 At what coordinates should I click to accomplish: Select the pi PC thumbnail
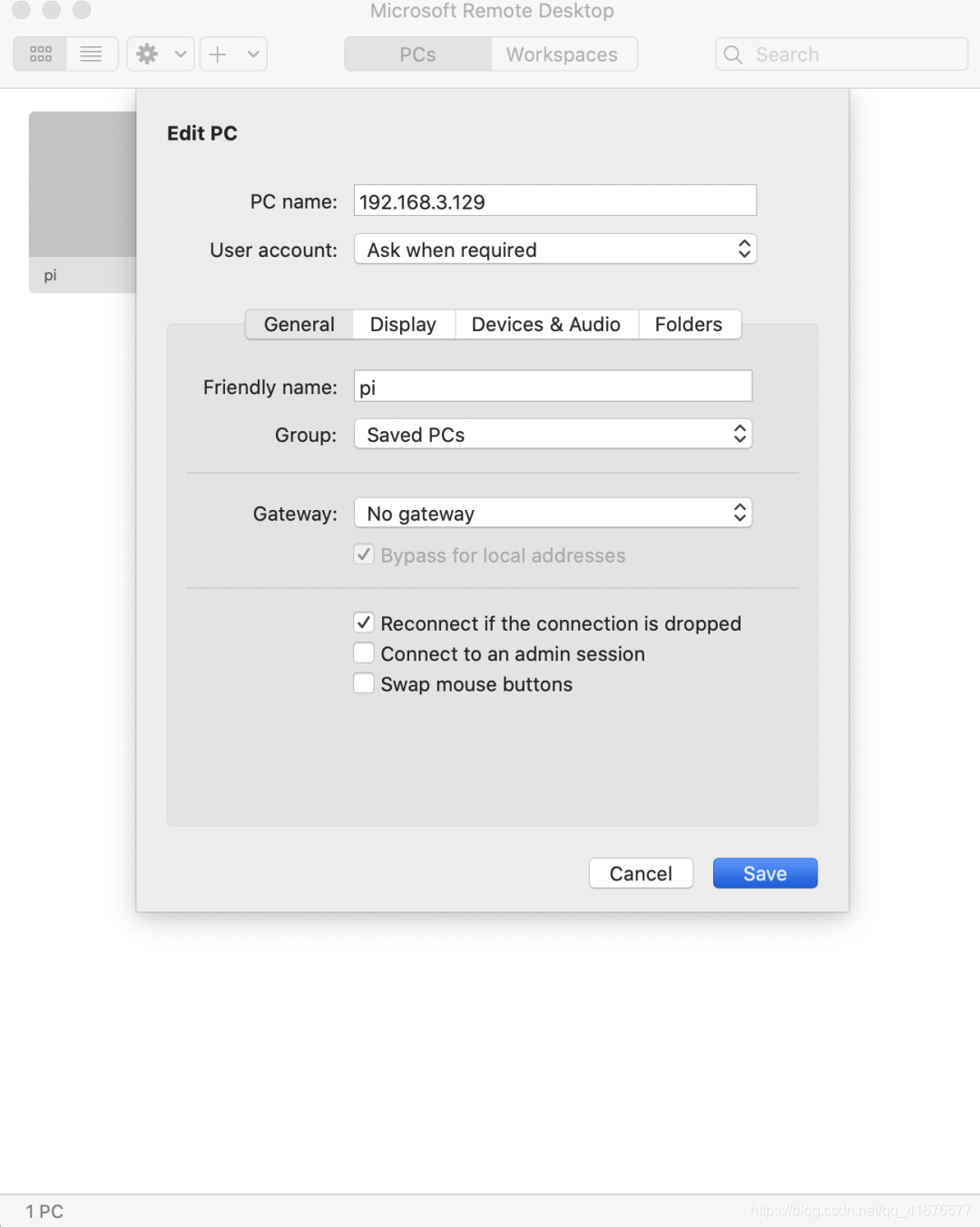click(x=83, y=201)
